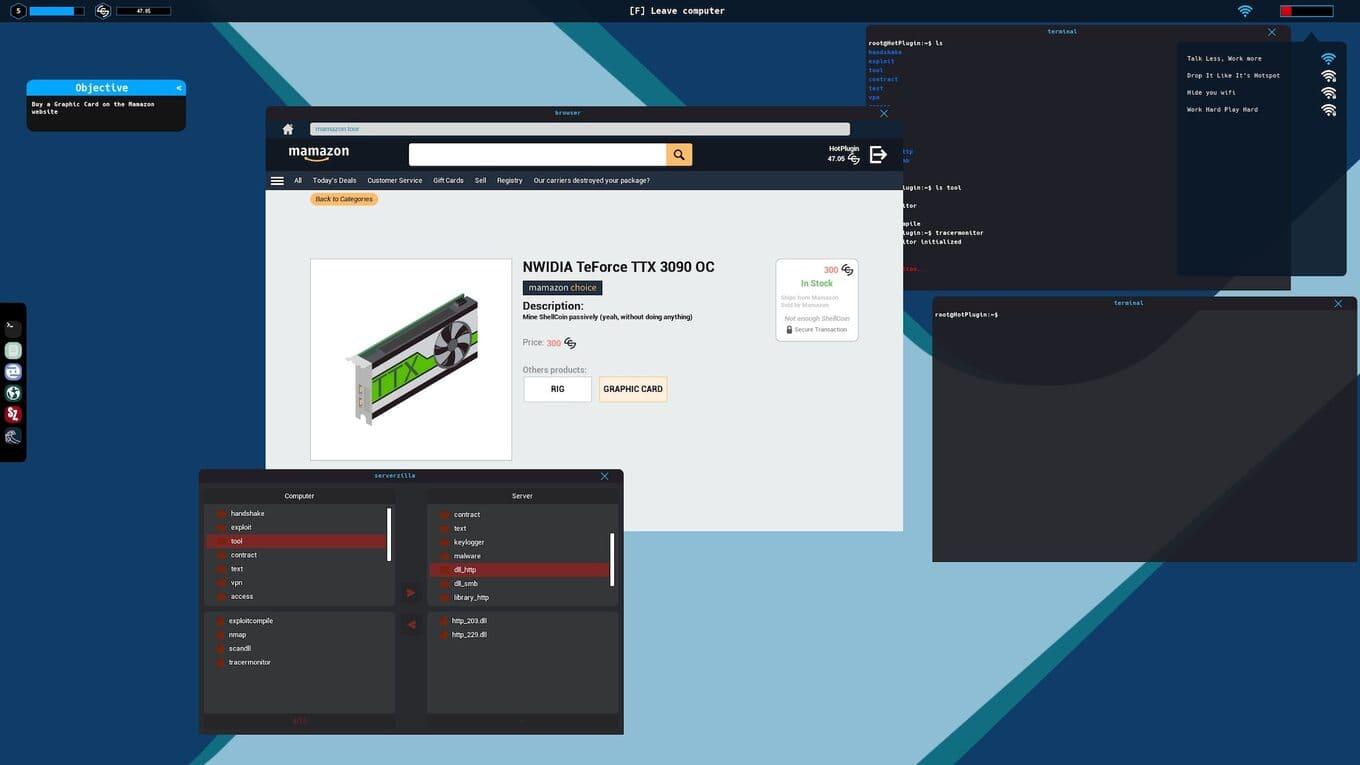Select the exploit folder in Computer pane
This screenshot has width=1360, height=765.
296,527
